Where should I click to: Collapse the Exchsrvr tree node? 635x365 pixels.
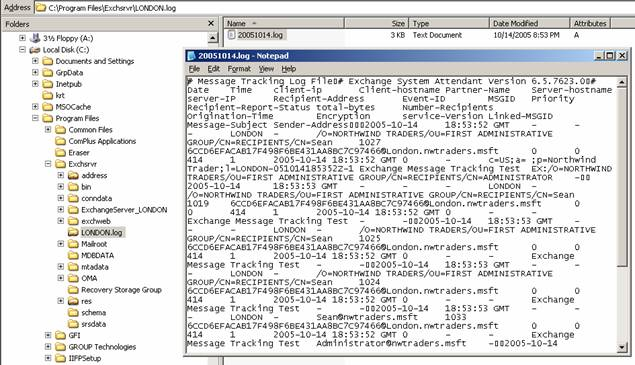point(48,164)
